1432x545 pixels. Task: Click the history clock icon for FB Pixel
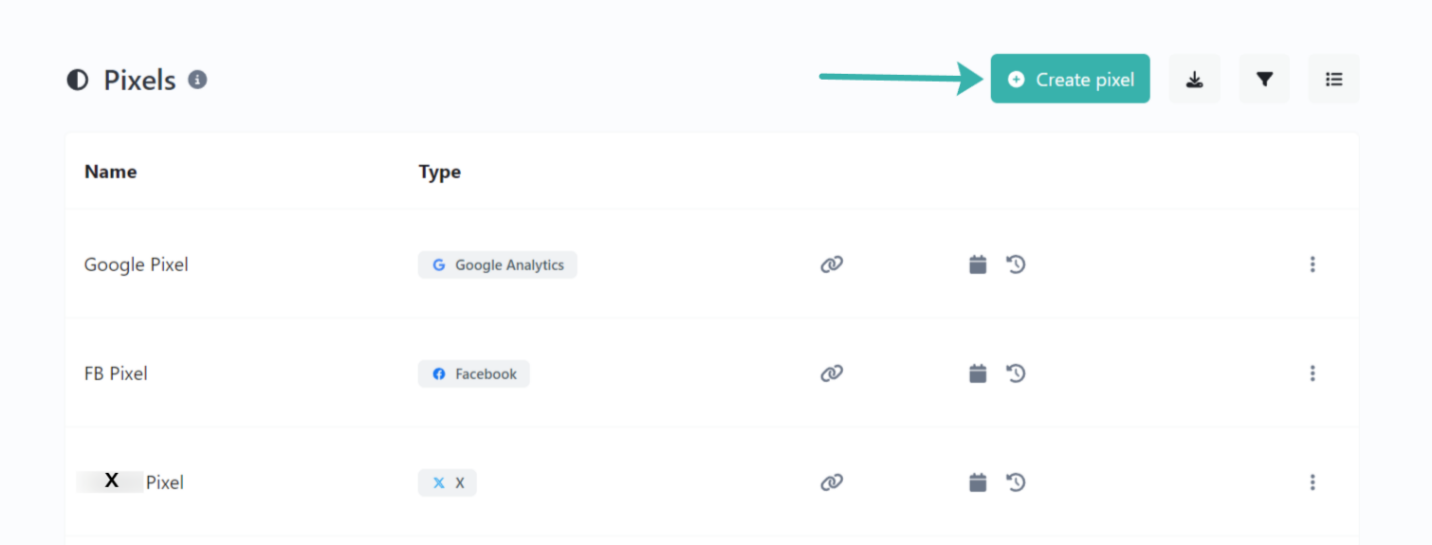click(x=1016, y=374)
